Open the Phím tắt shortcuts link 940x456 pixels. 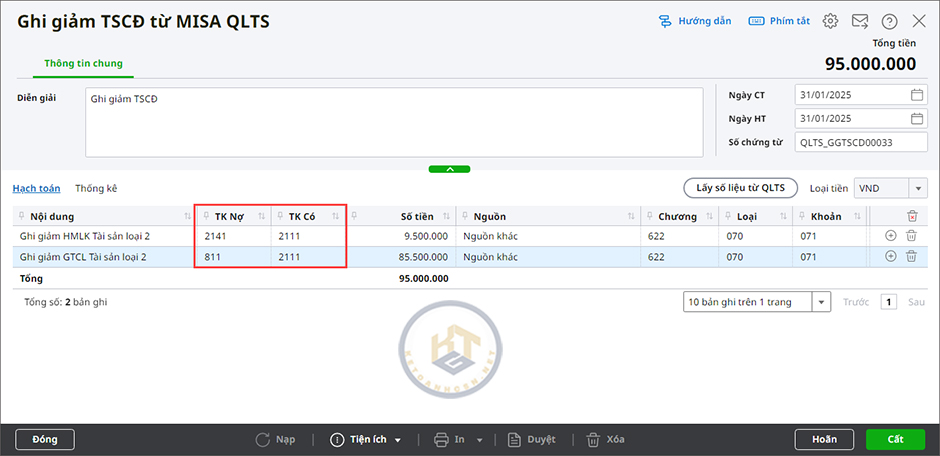tap(780, 21)
